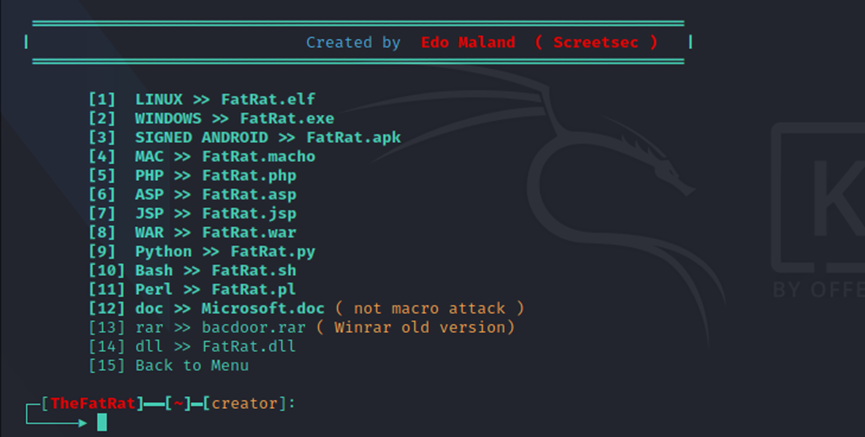This screenshot has height=437, width=865.
Task: Click the LINUX FatRat.elf menu option
Action: 201,99
